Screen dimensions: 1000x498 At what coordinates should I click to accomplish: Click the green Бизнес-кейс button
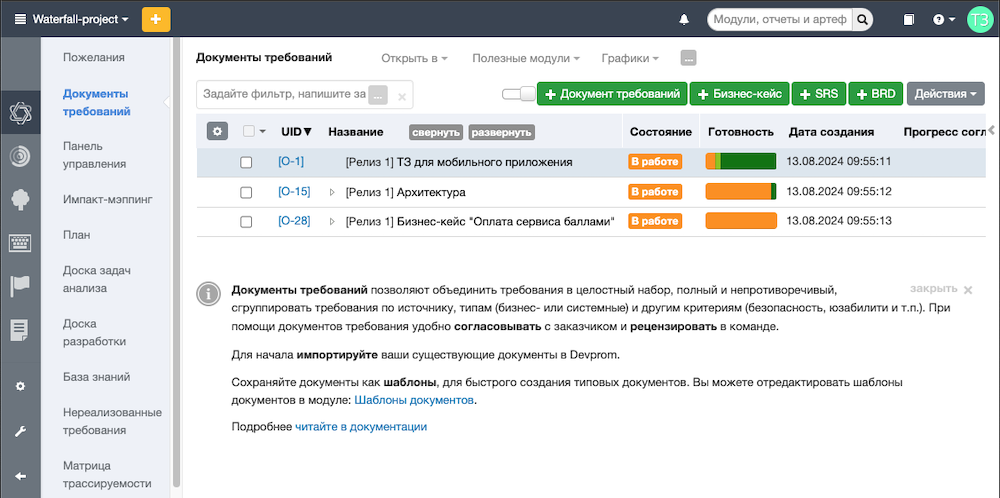pyautogui.click(x=739, y=94)
